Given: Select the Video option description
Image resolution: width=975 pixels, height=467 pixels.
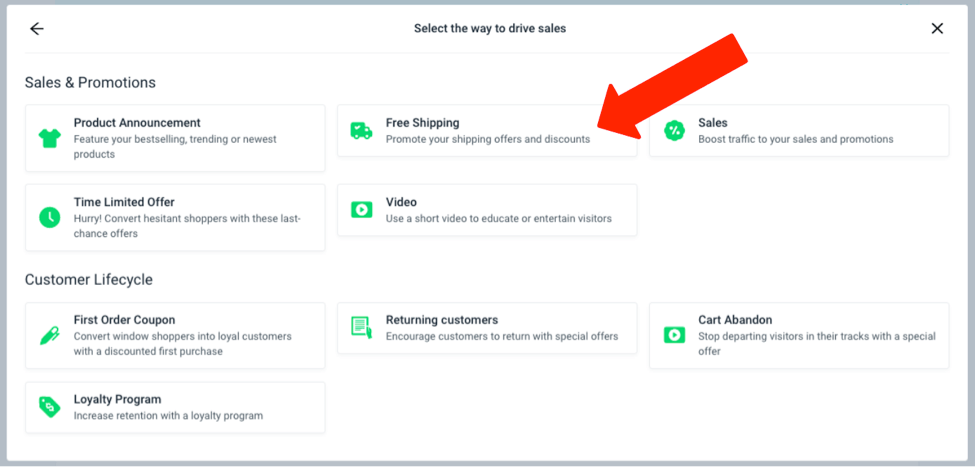Looking at the screenshot, I should 498,218.
